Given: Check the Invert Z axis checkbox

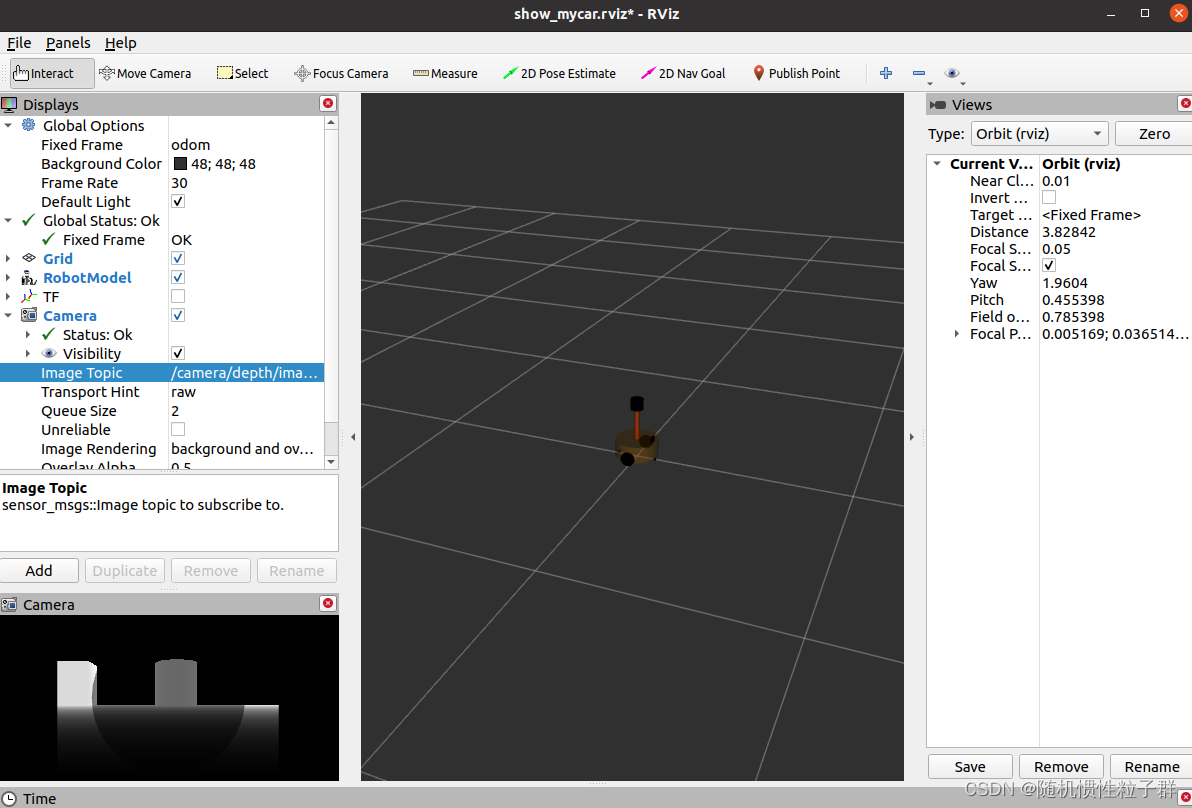Looking at the screenshot, I should [x=1049, y=198].
